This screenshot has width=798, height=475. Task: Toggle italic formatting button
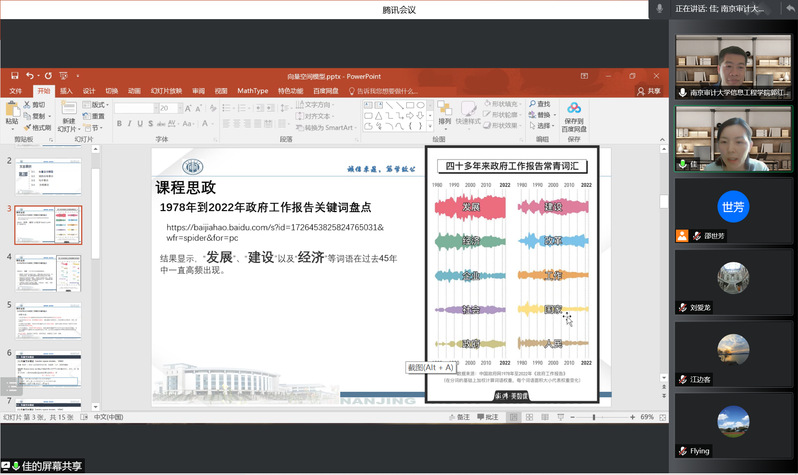(x=130, y=124)
